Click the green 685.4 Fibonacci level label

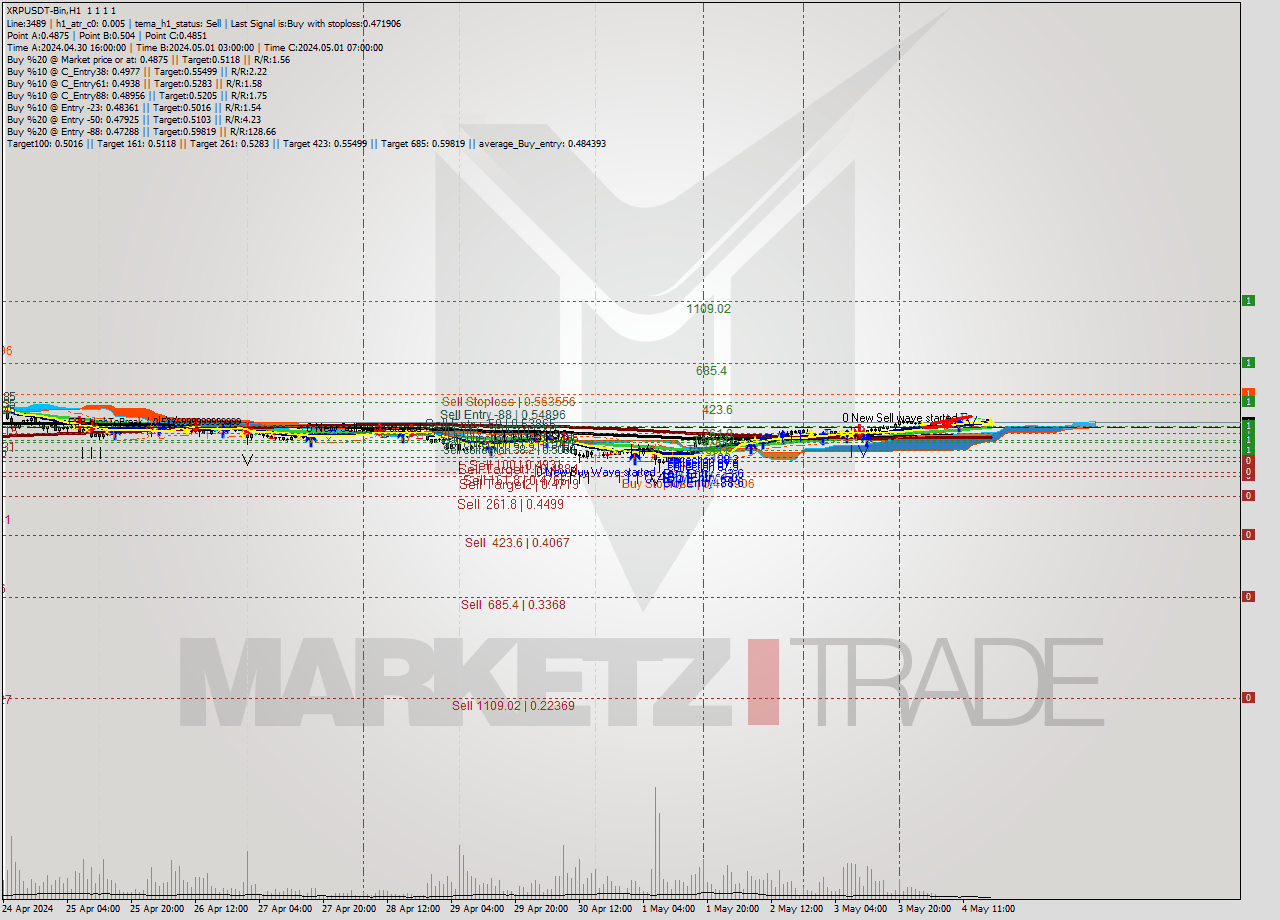(711, 370)
